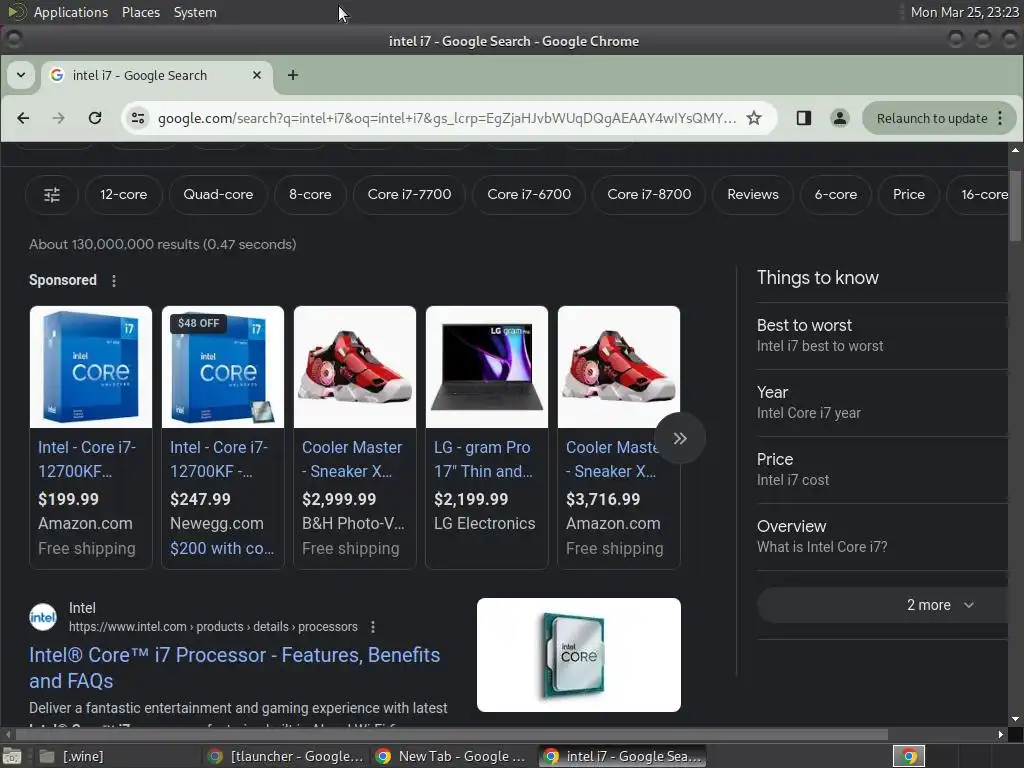
Task: Open three-dot menu beside intel.com result
Action: click(x=373, y=627)
